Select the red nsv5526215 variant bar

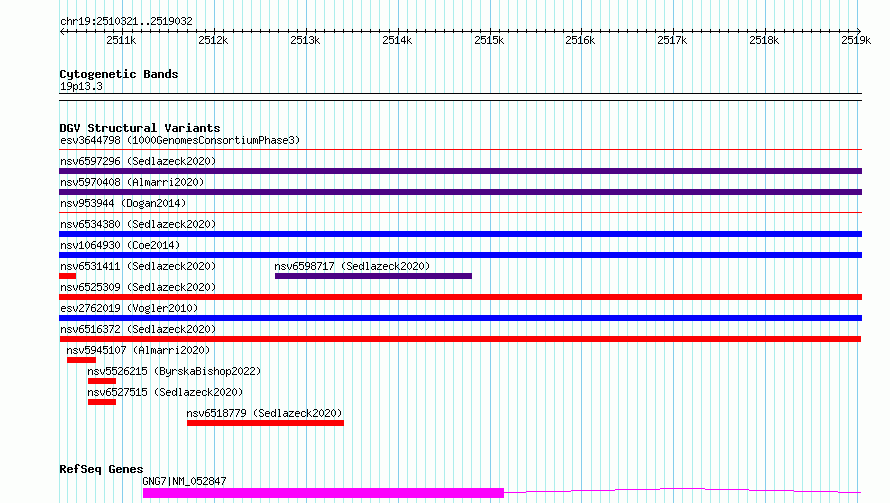(102, 381)
